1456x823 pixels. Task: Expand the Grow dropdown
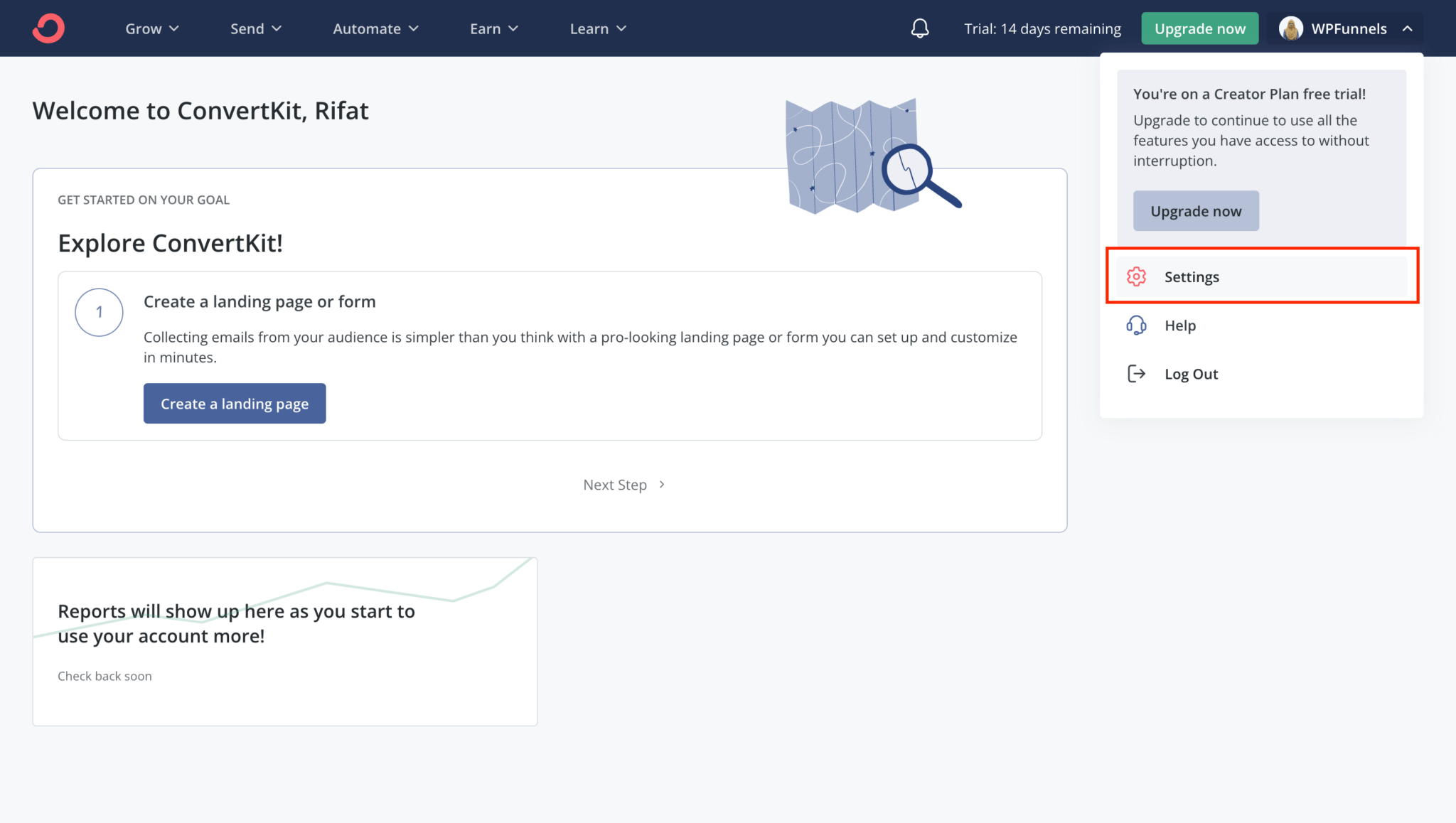pos(152,28)
